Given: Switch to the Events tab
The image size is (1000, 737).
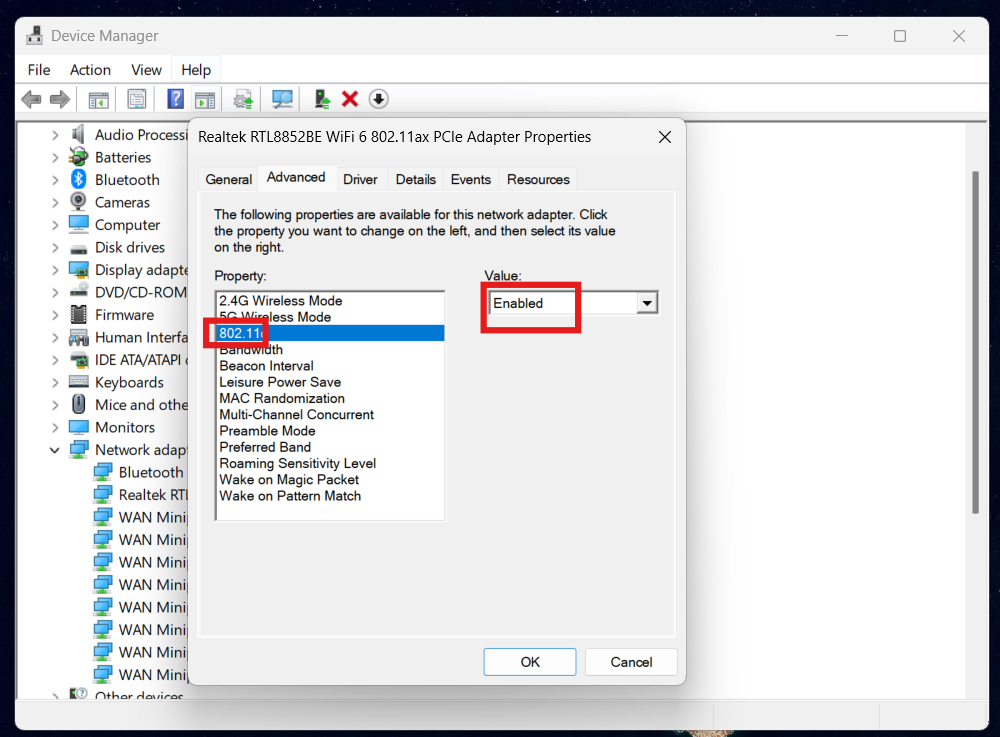Looking at the screenshot, I should pos(471,179).
